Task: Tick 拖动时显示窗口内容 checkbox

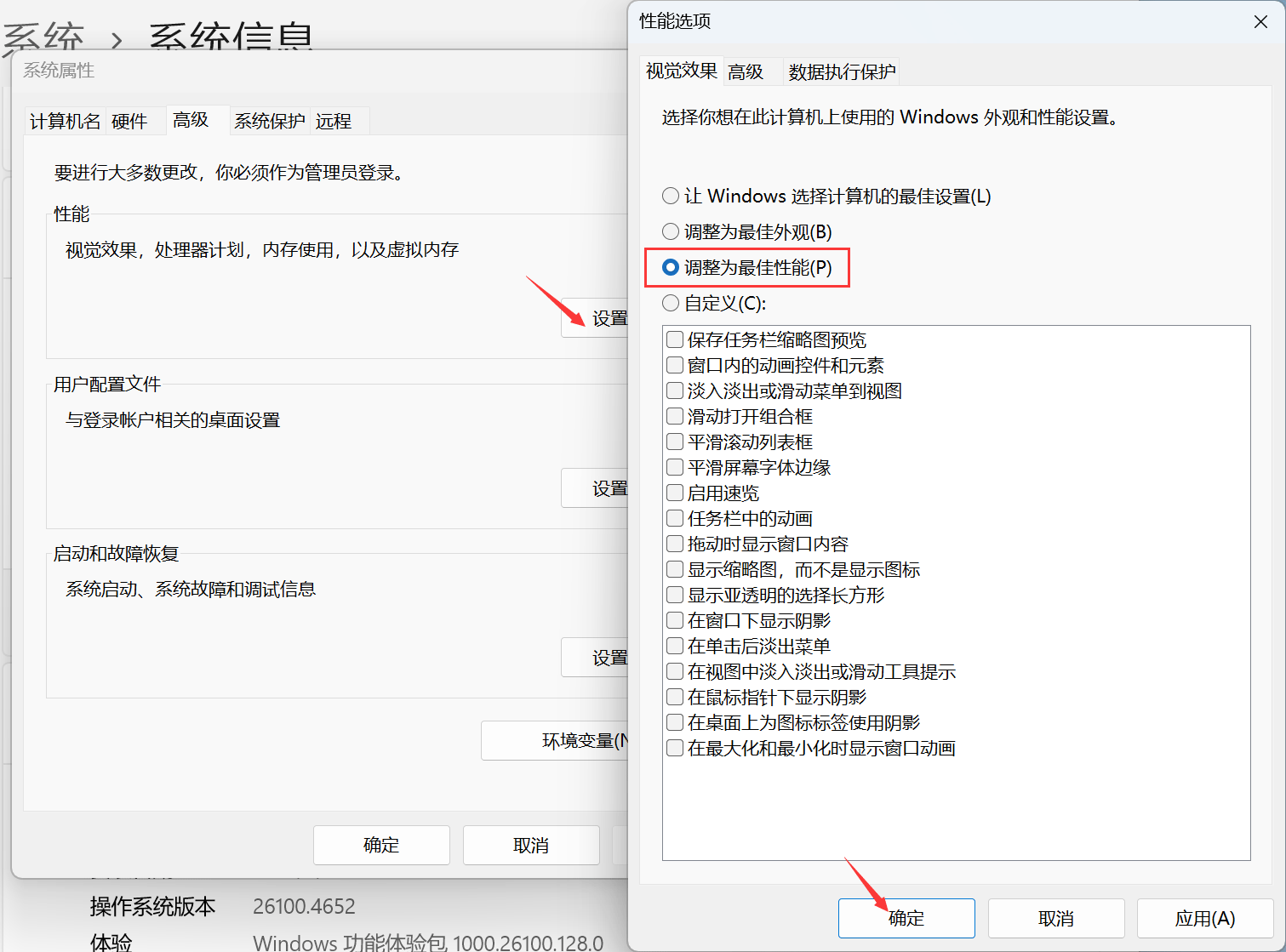Action: pos(675,544)
